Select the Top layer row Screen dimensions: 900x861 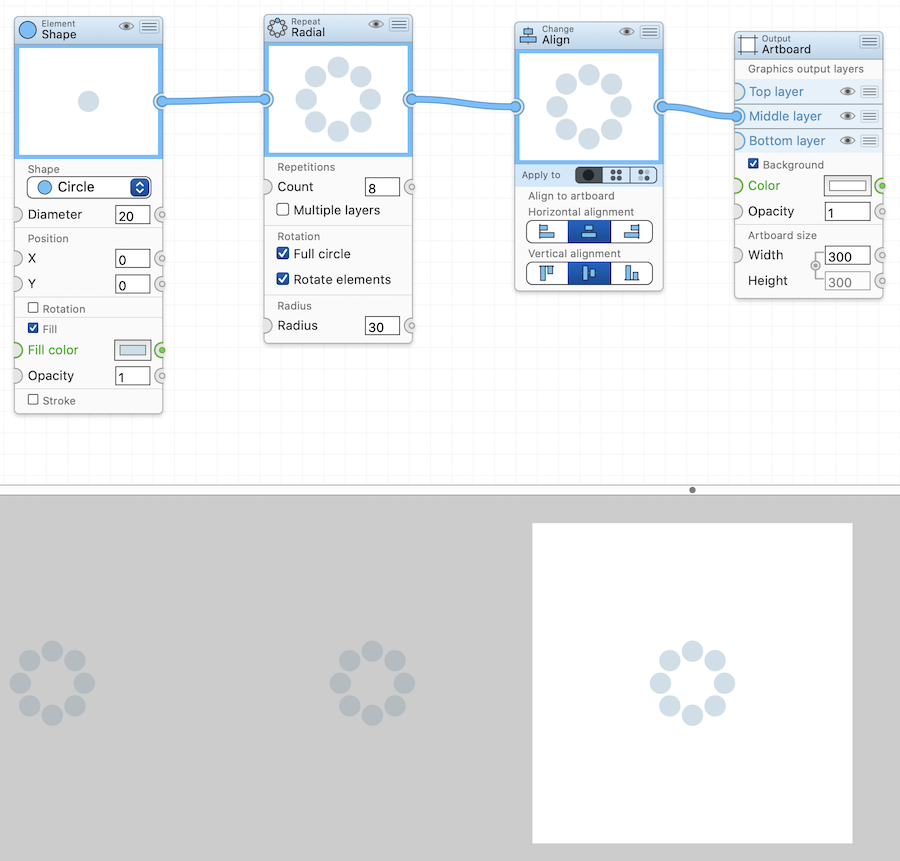(x=808, y=91)
